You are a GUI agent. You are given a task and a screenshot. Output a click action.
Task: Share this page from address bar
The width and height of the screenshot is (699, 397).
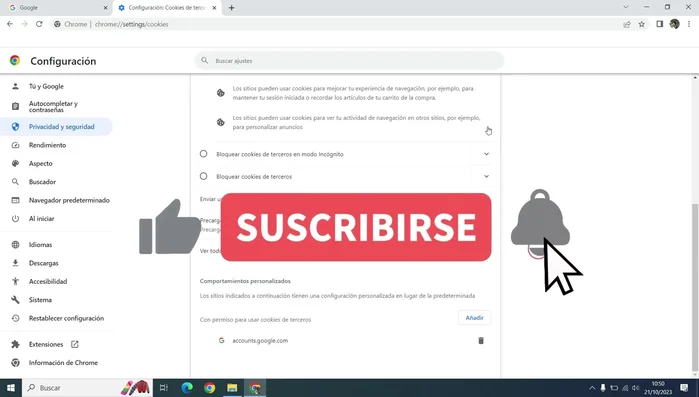627,24
